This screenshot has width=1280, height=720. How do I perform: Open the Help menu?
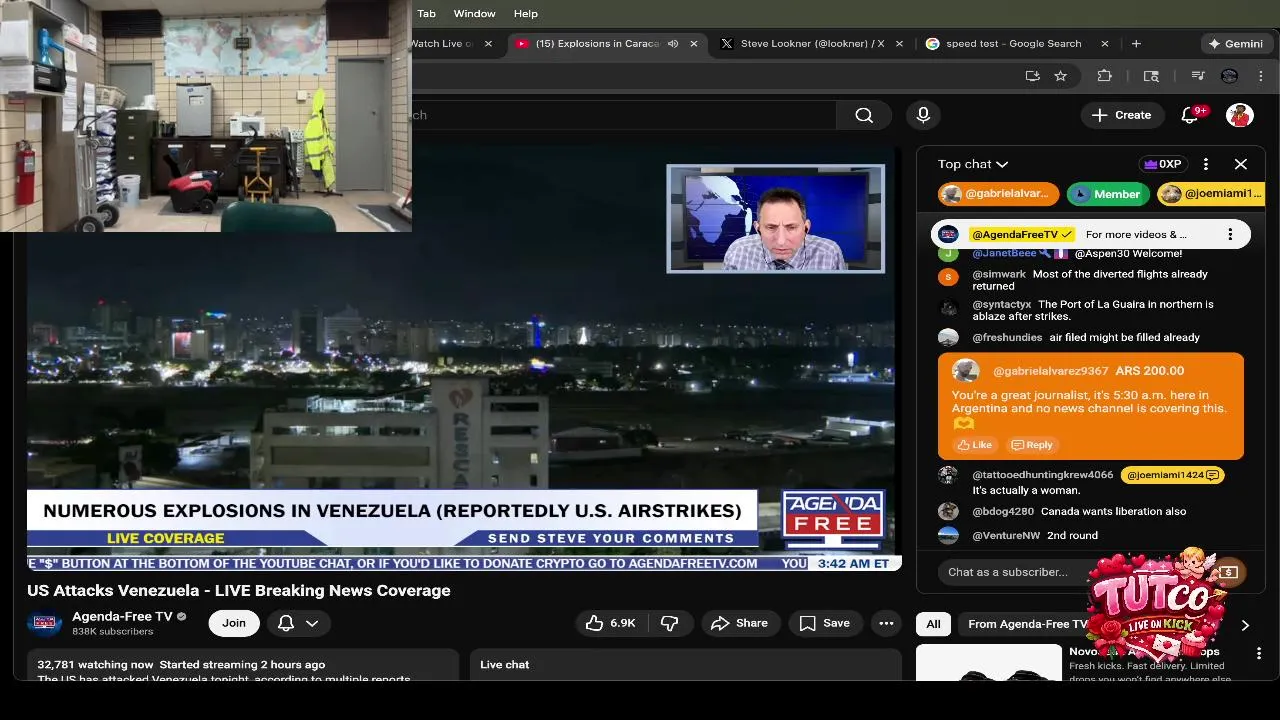526,13
